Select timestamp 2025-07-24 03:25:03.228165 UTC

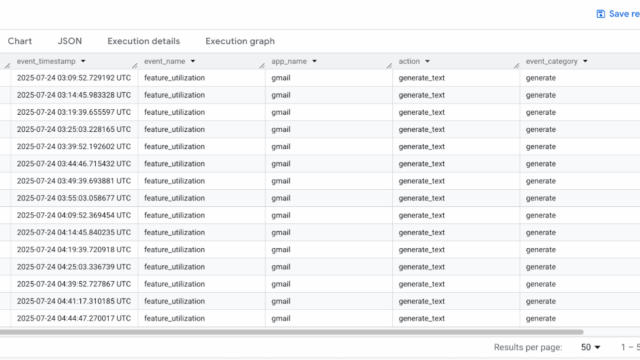tap(74, 129)
